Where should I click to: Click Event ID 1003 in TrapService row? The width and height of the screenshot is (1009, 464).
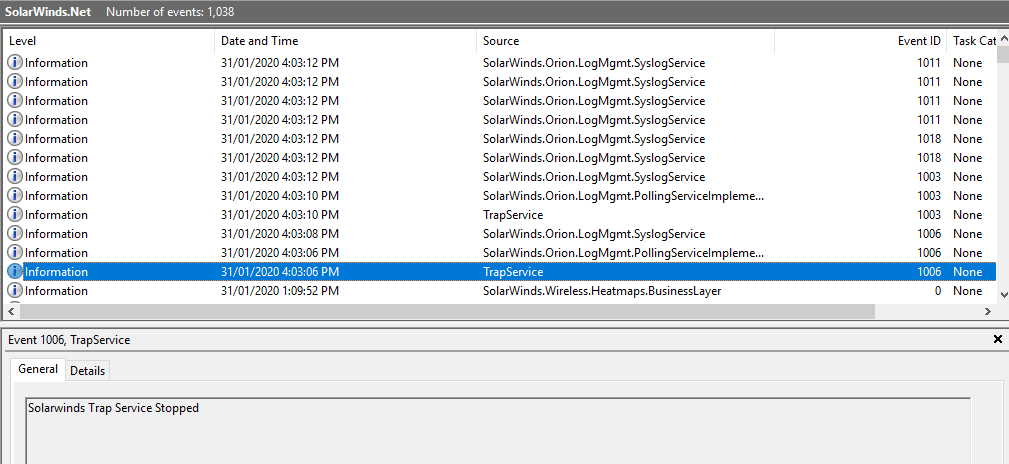[x=929, y=214]
